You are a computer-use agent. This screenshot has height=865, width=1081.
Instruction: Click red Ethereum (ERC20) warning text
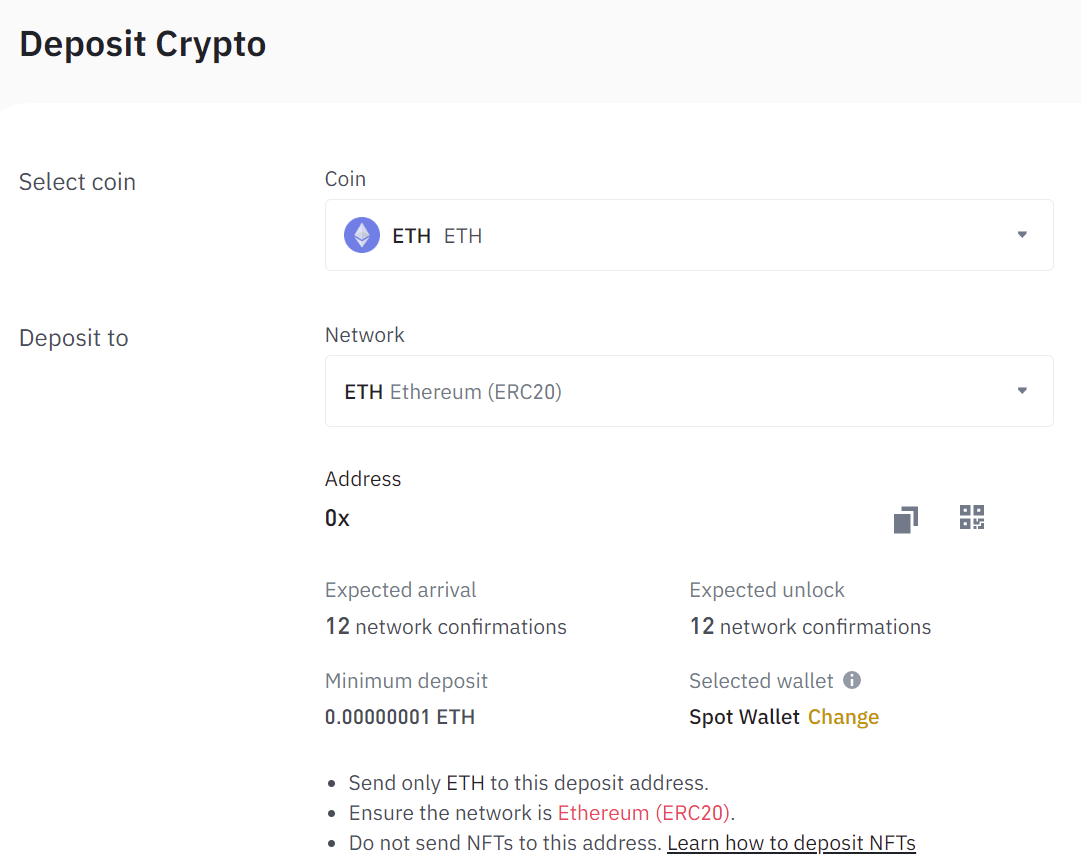coord(643,812)
